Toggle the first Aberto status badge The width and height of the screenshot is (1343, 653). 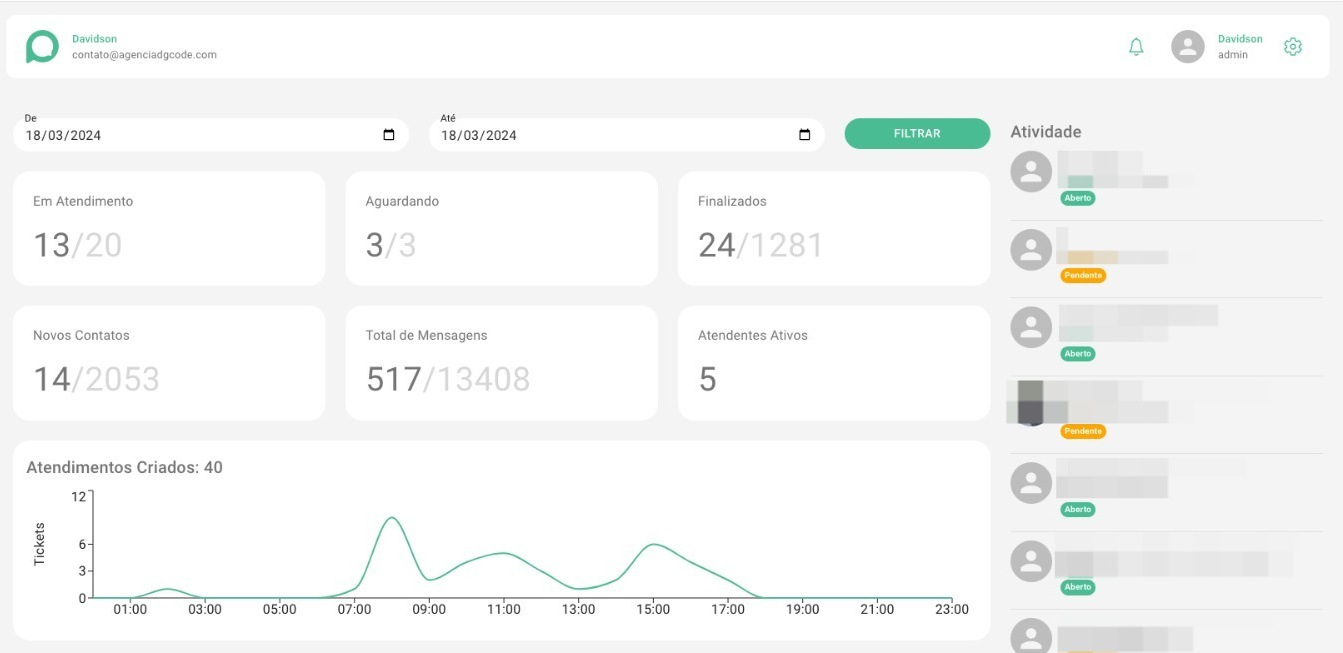coord(1080,198)
